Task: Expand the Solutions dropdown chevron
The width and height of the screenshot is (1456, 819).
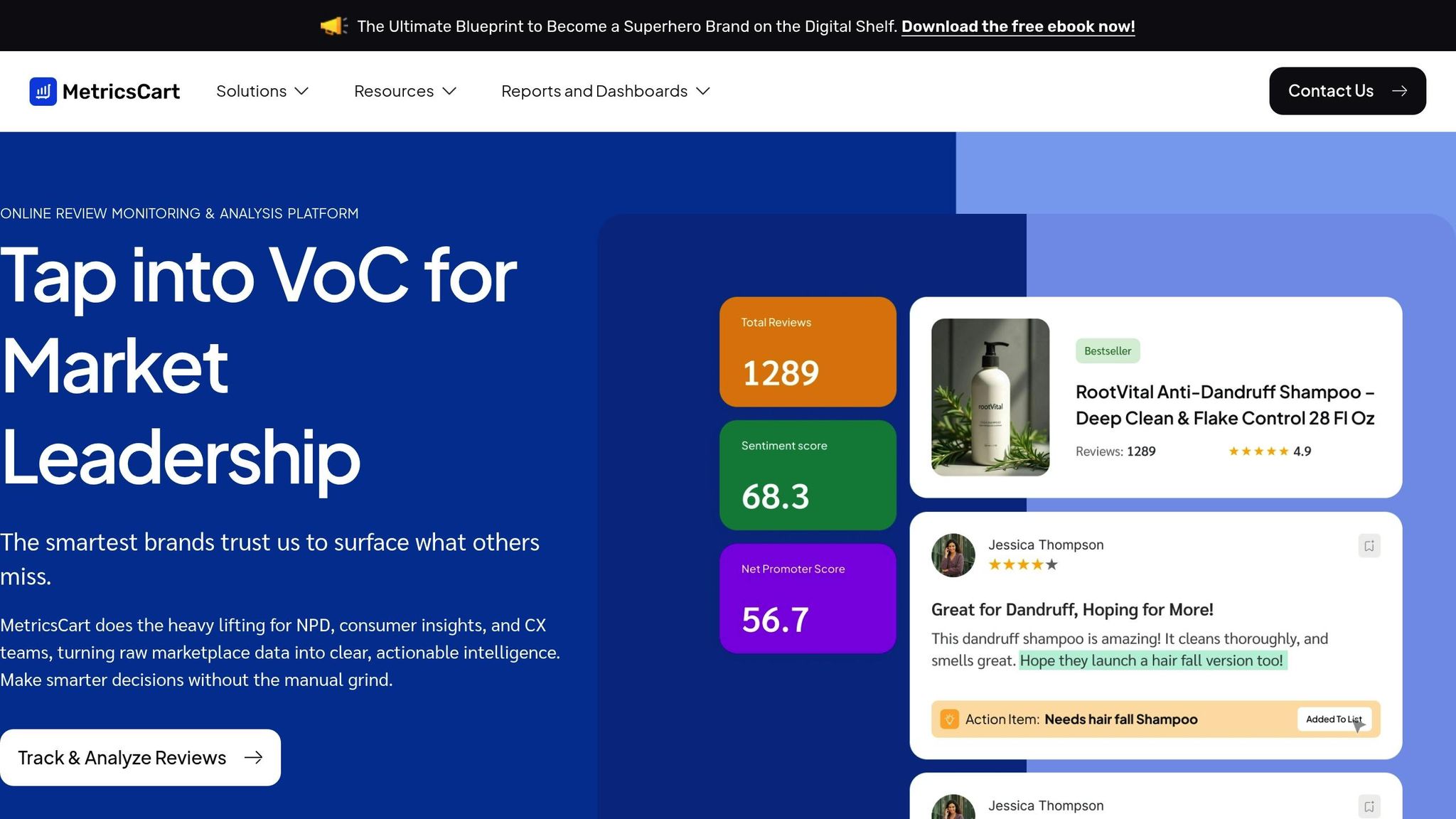Action: (x=301, y=91)
